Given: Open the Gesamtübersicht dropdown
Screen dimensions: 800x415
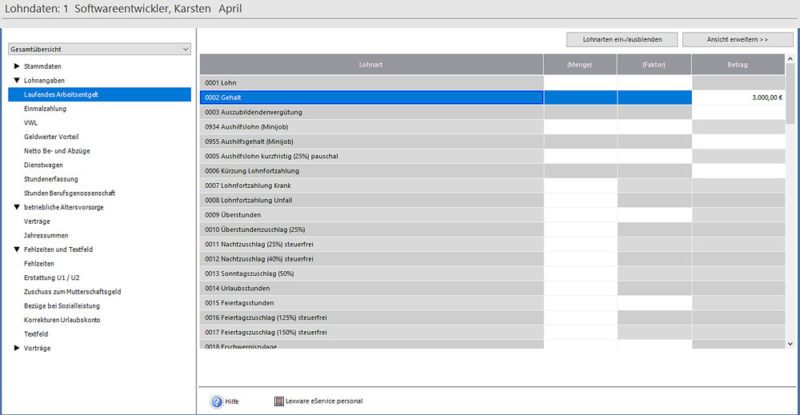Looking at the screenshot, I should [x=99, y=49].
